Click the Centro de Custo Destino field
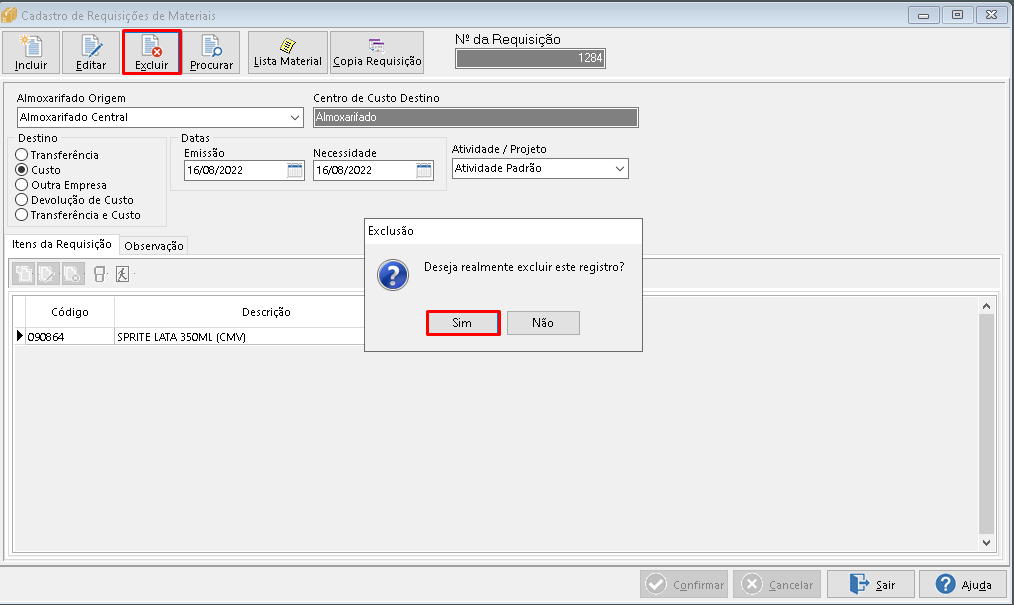The width and height of the screenshot is (1014, 605). pyautogui.click(x=476, y=117)
